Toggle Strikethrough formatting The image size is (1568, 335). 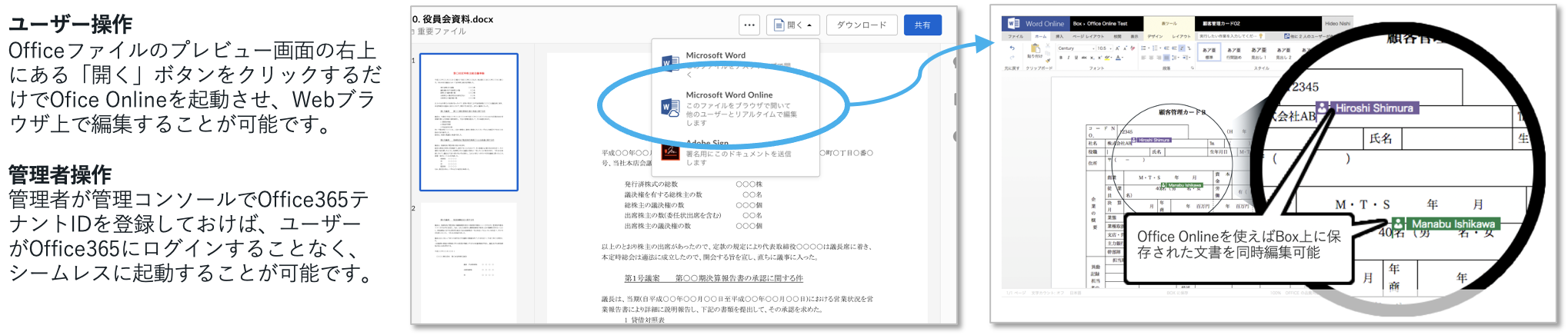click(x=1084, y=58)
